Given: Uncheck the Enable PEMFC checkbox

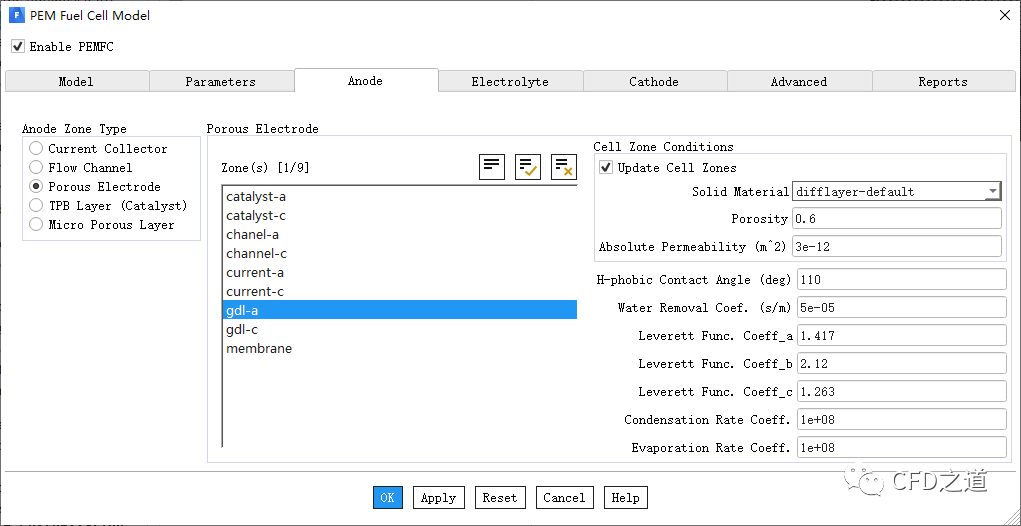Looking at the screenshot, I should tap(18, 47).
